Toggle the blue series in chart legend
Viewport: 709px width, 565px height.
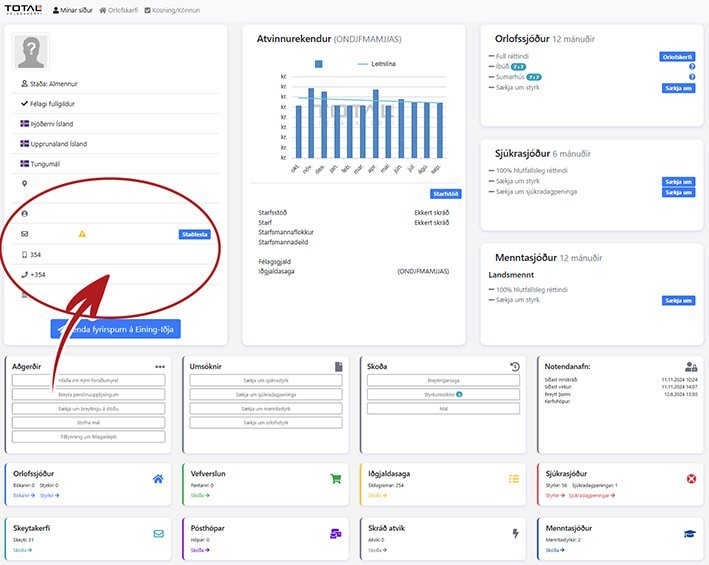(318, 63)
